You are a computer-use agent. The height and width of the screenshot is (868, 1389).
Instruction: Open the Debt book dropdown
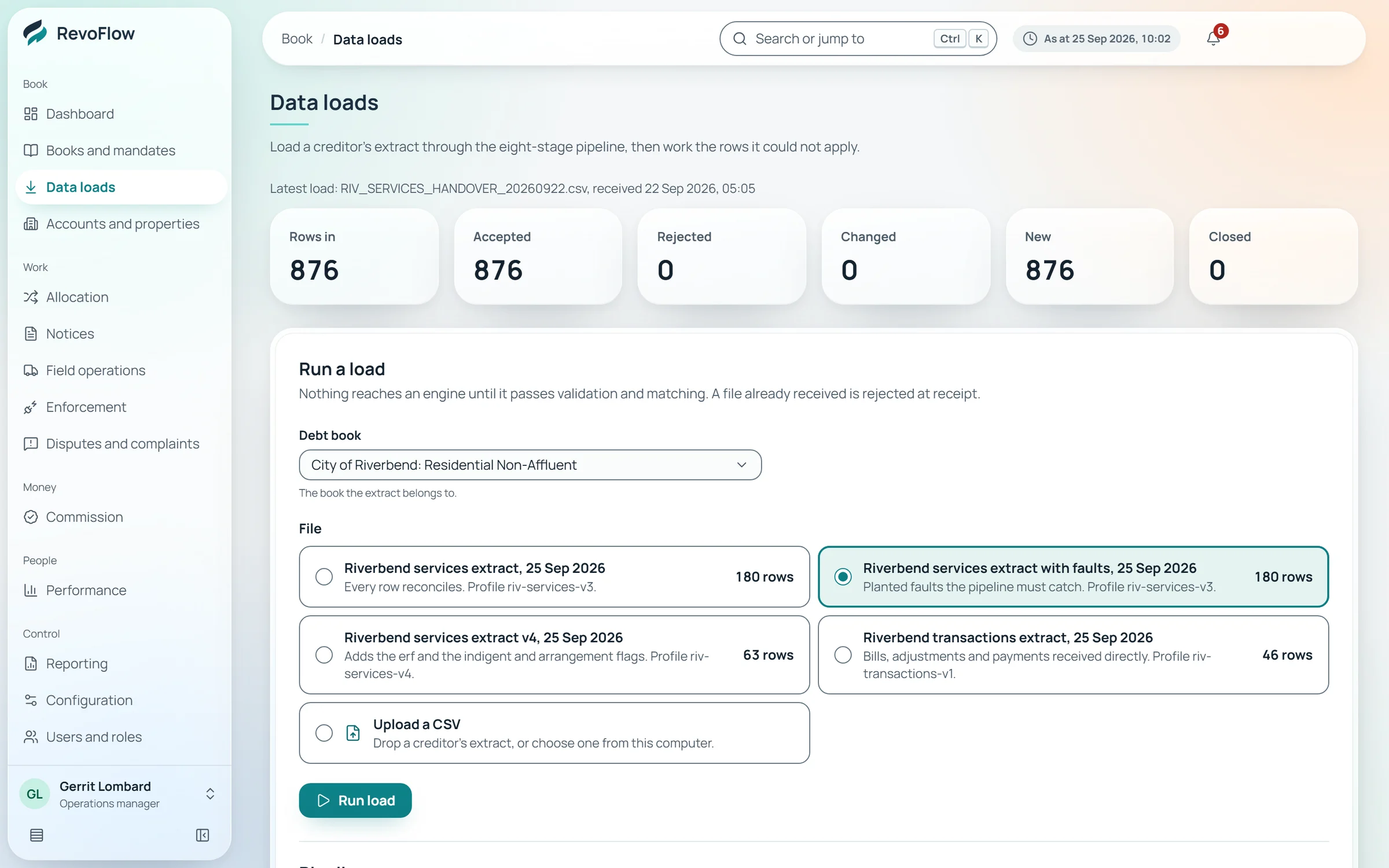pyautogui.click(x=530, y=465)
